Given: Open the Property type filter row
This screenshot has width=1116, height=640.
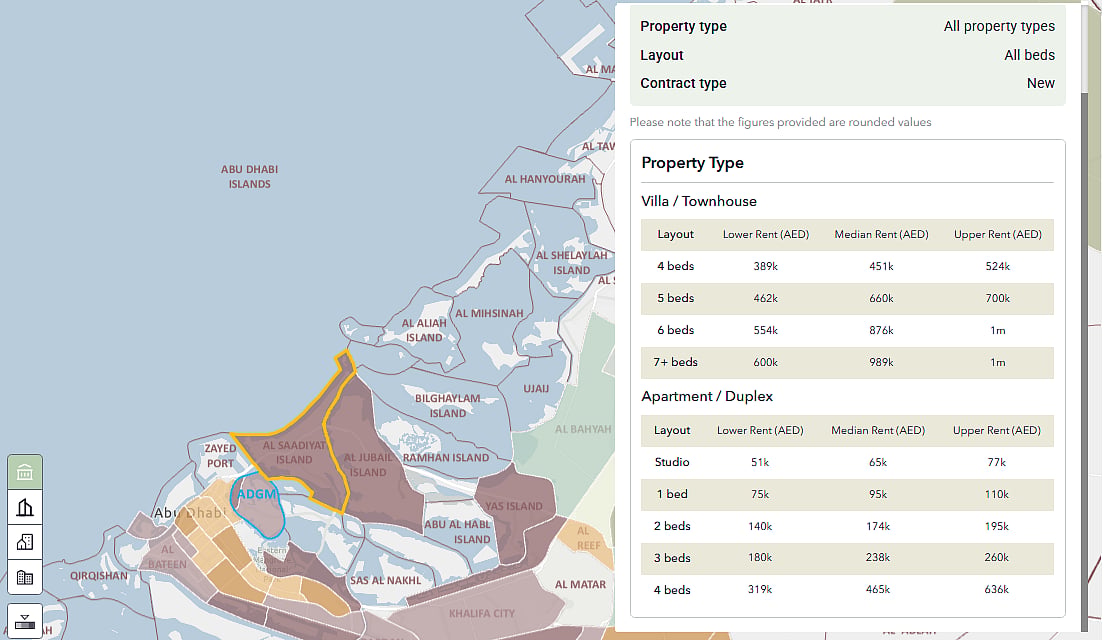Looking at the screenshot, I should click(847, 26).
